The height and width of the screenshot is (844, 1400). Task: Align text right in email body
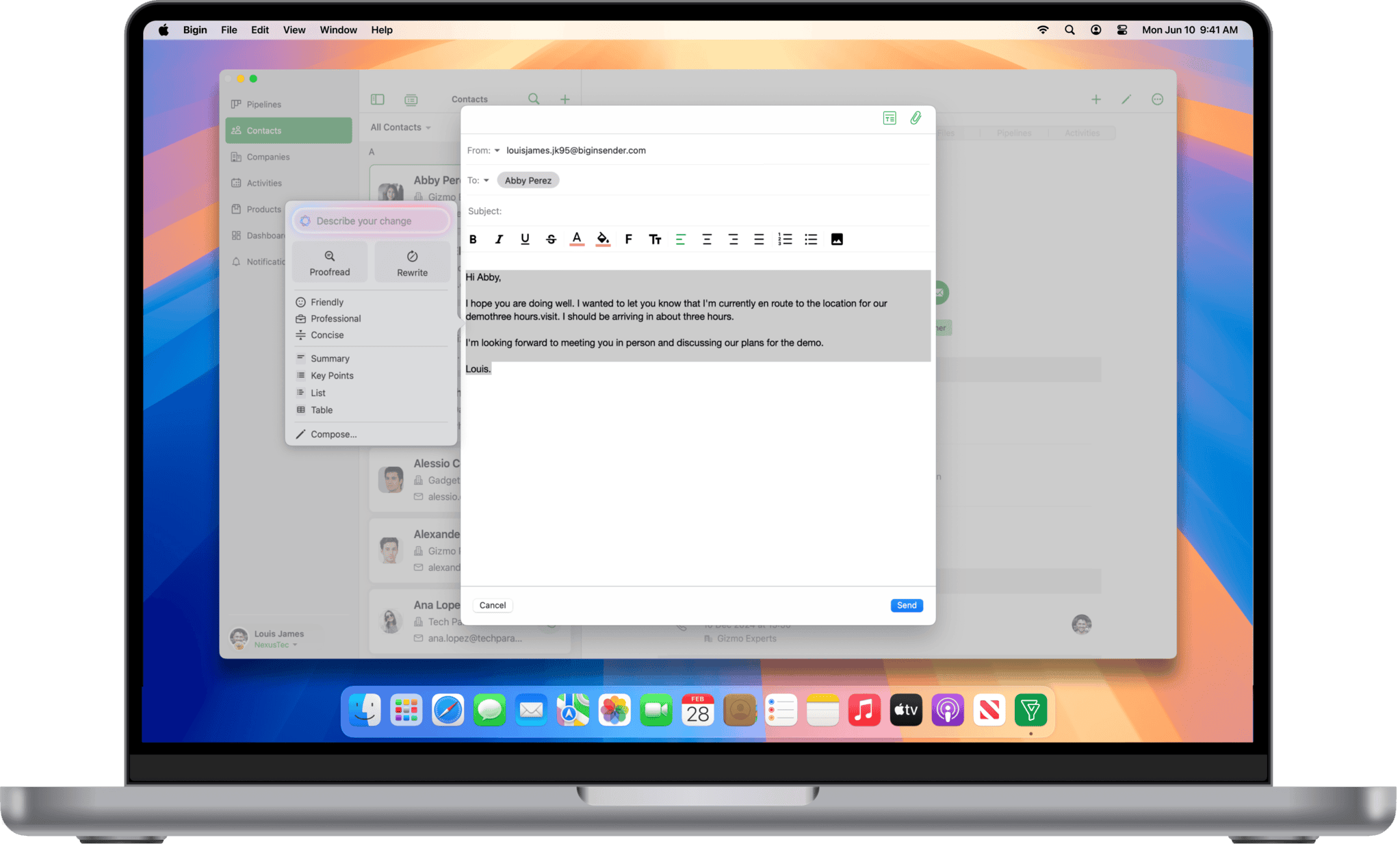(x=733, y=240)
